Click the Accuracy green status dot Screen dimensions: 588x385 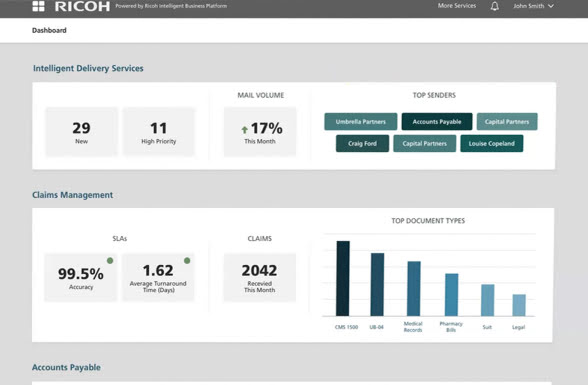[x=110, y=261]
